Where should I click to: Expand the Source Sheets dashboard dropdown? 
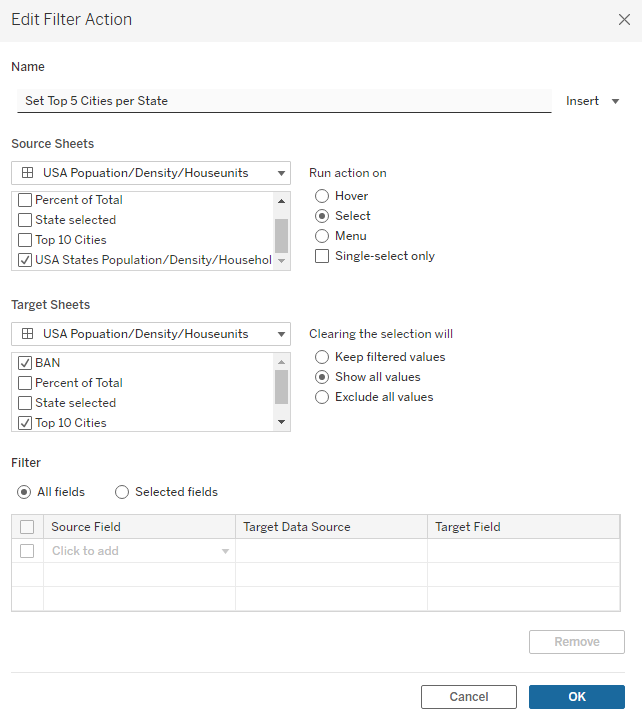(281, 173)
